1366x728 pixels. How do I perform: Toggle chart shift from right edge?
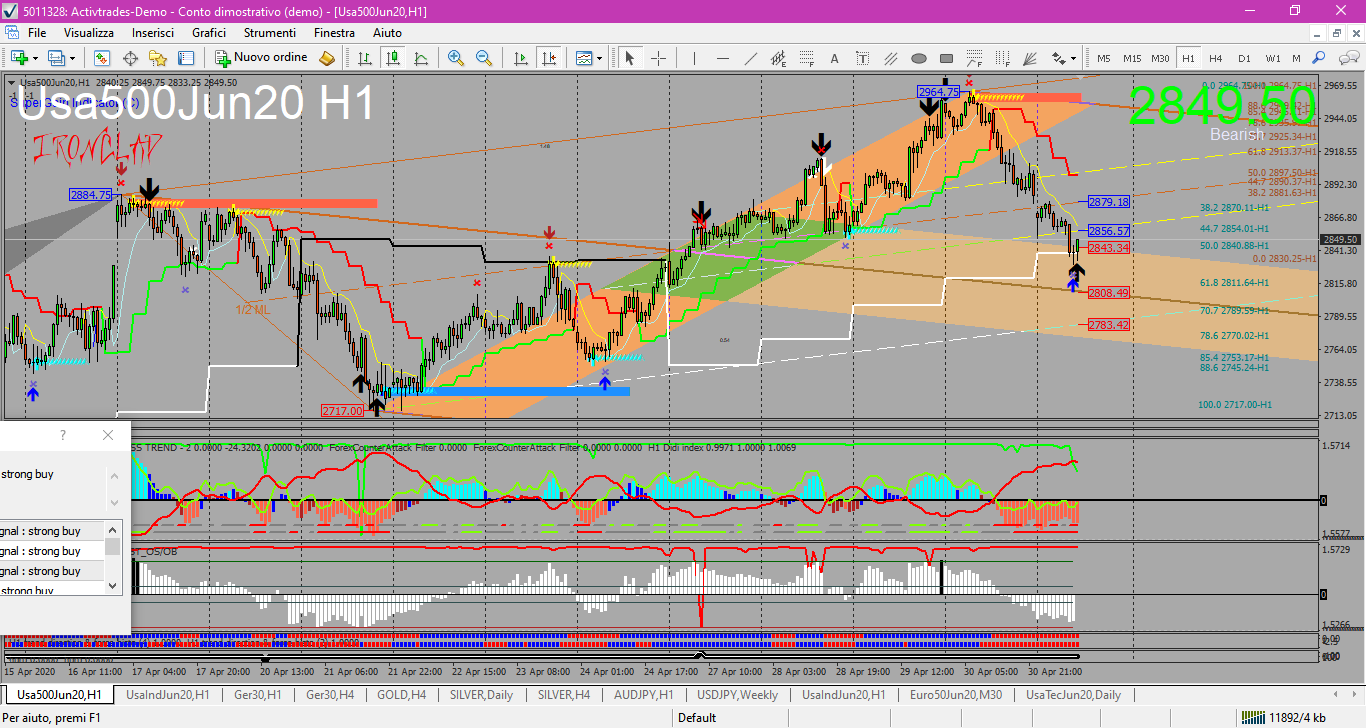[x=548, y=58]
